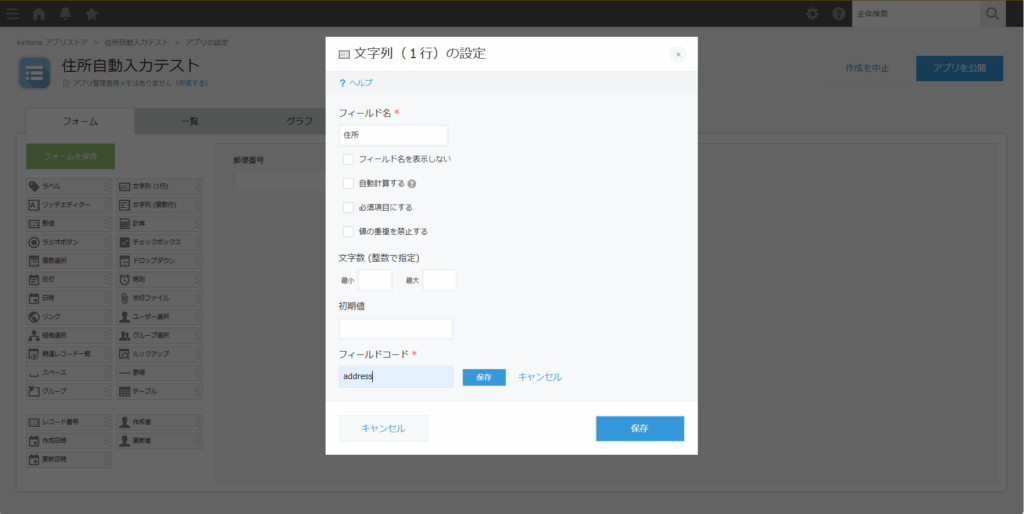Check フィールド名を表示しない
The image size is (1024, 514).
point(348,159)
